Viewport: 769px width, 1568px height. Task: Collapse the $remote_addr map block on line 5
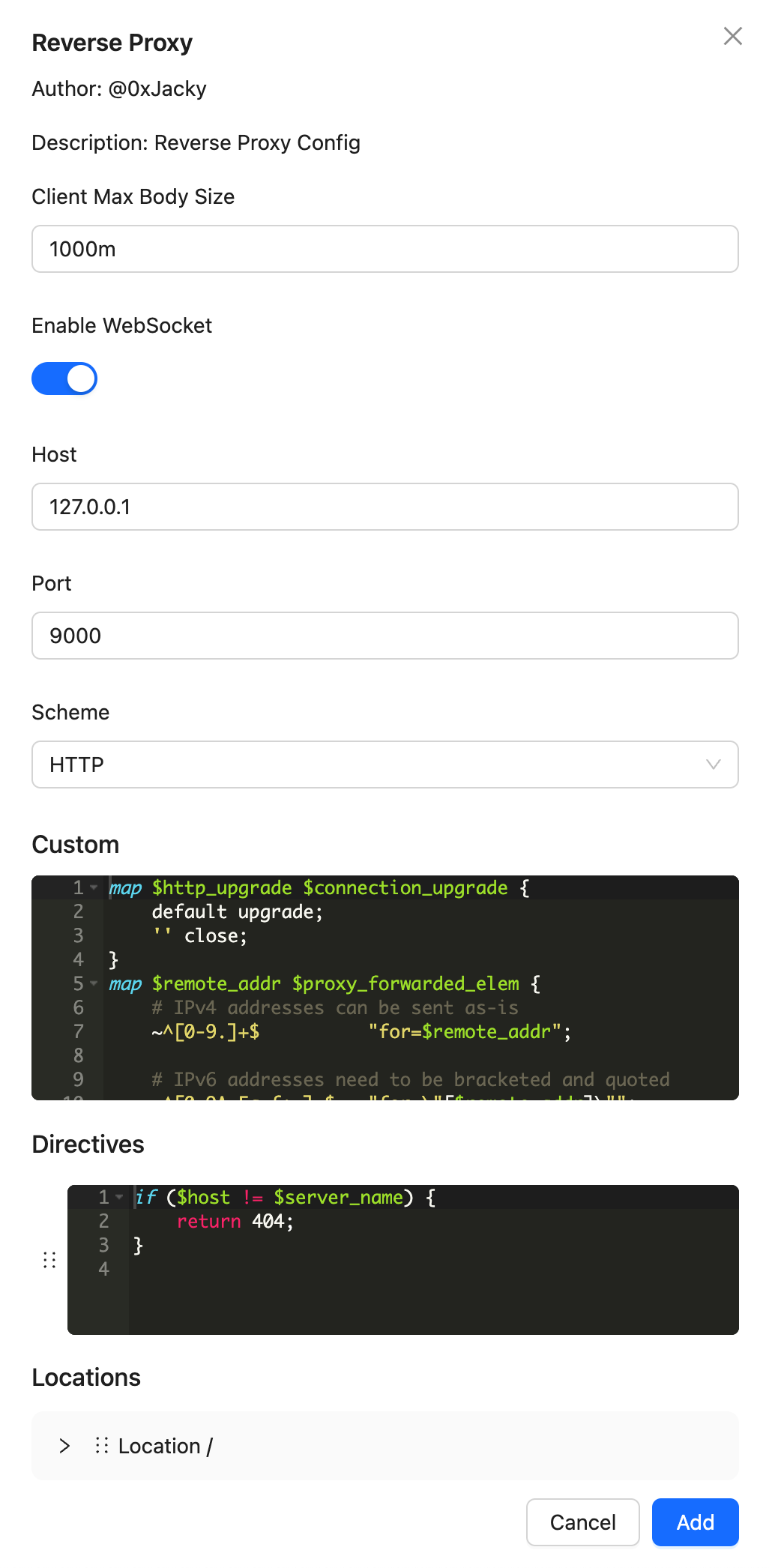tap(94, 983)
